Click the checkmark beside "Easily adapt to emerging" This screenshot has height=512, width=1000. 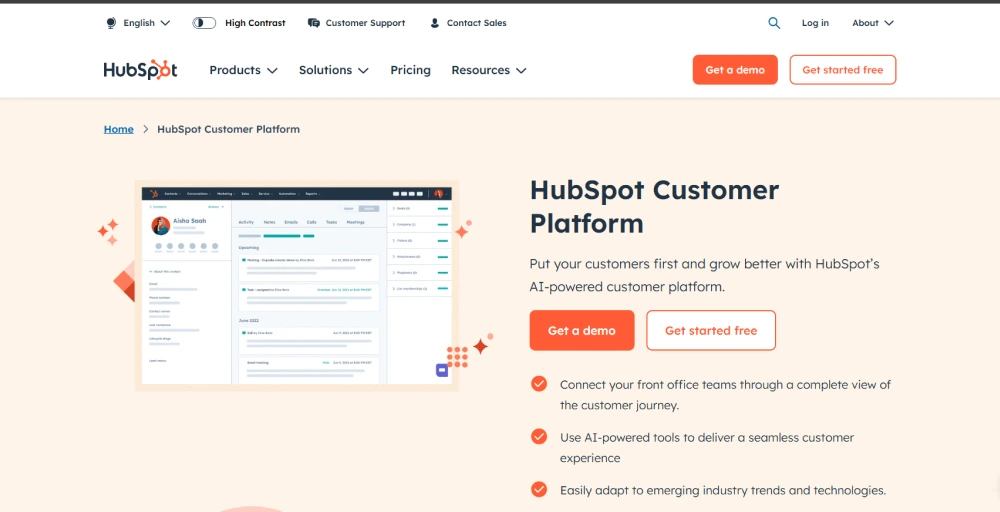click(x=539, y=490)
